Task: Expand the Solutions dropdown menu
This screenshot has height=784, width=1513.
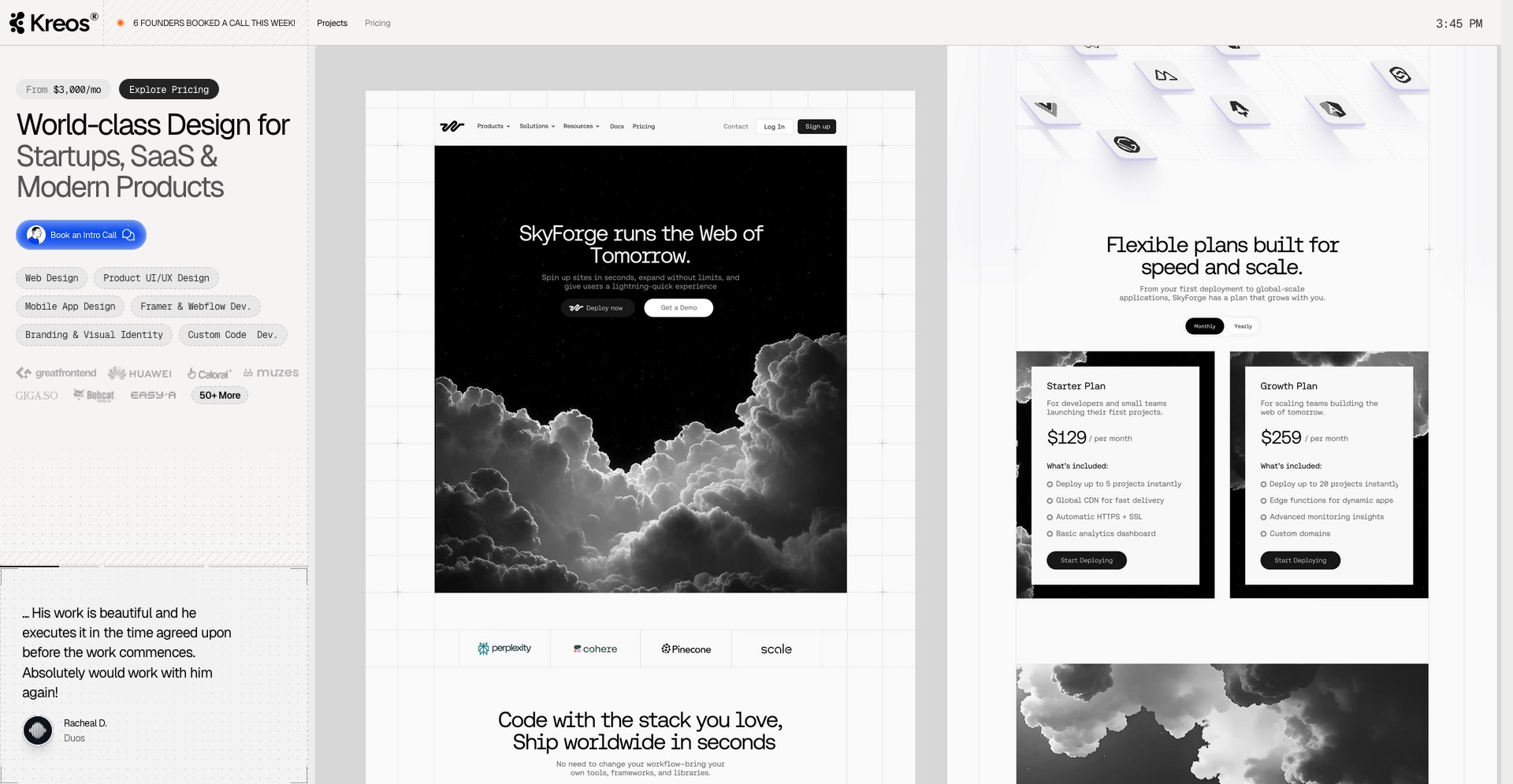Action: point(537,126)
